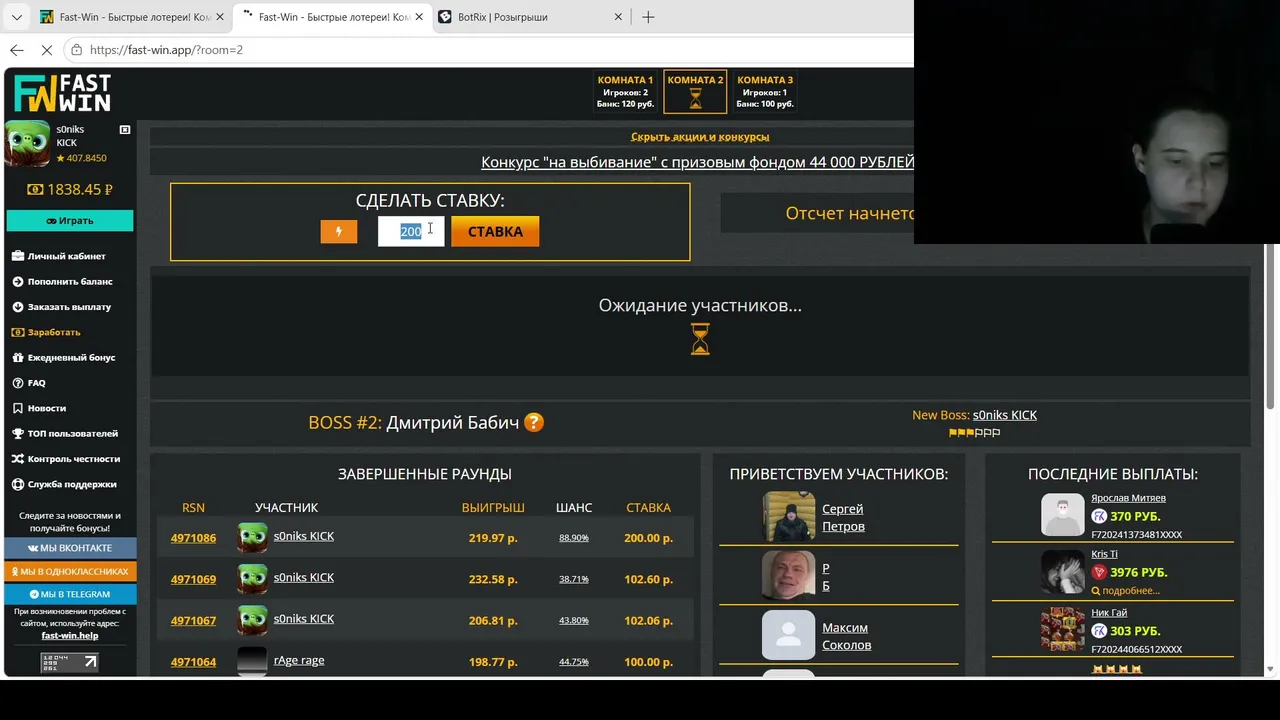Click the 88.90% chance link
The image size is (1280, 720).
tap(574, 538)
